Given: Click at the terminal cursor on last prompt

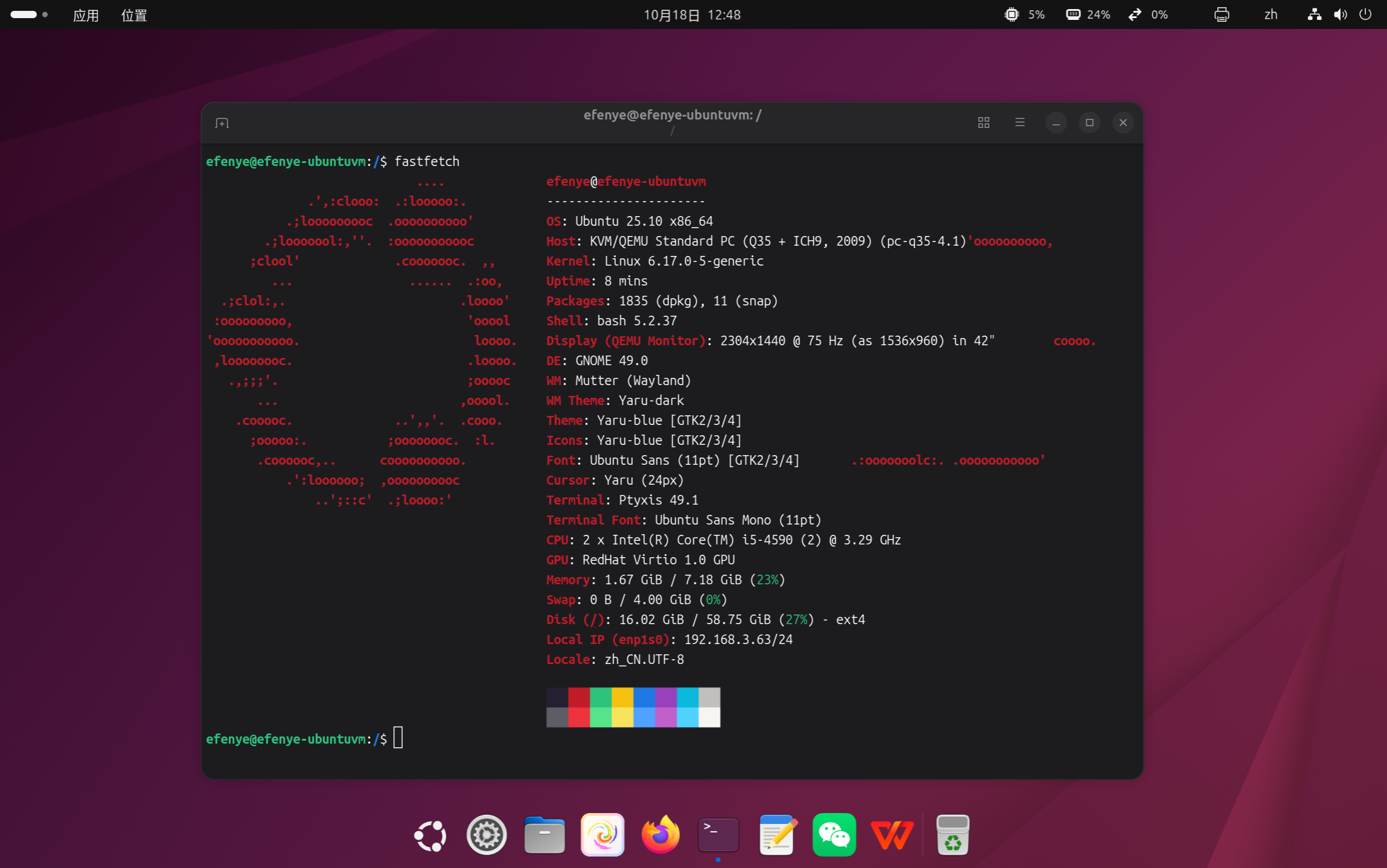Looking at the screenshot, I should click(398, 738).
